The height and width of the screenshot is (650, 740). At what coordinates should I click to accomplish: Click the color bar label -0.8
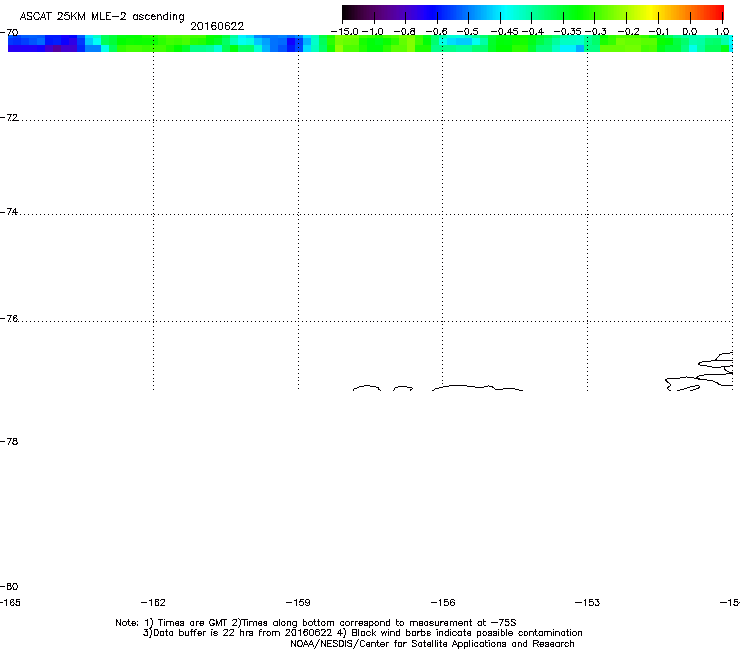(x=404, y=32)
